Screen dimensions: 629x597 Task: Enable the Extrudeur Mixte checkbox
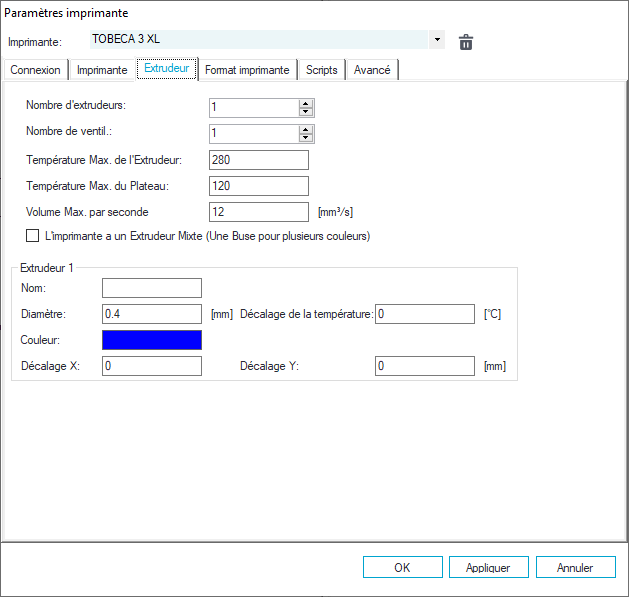[x=32, y=237]
